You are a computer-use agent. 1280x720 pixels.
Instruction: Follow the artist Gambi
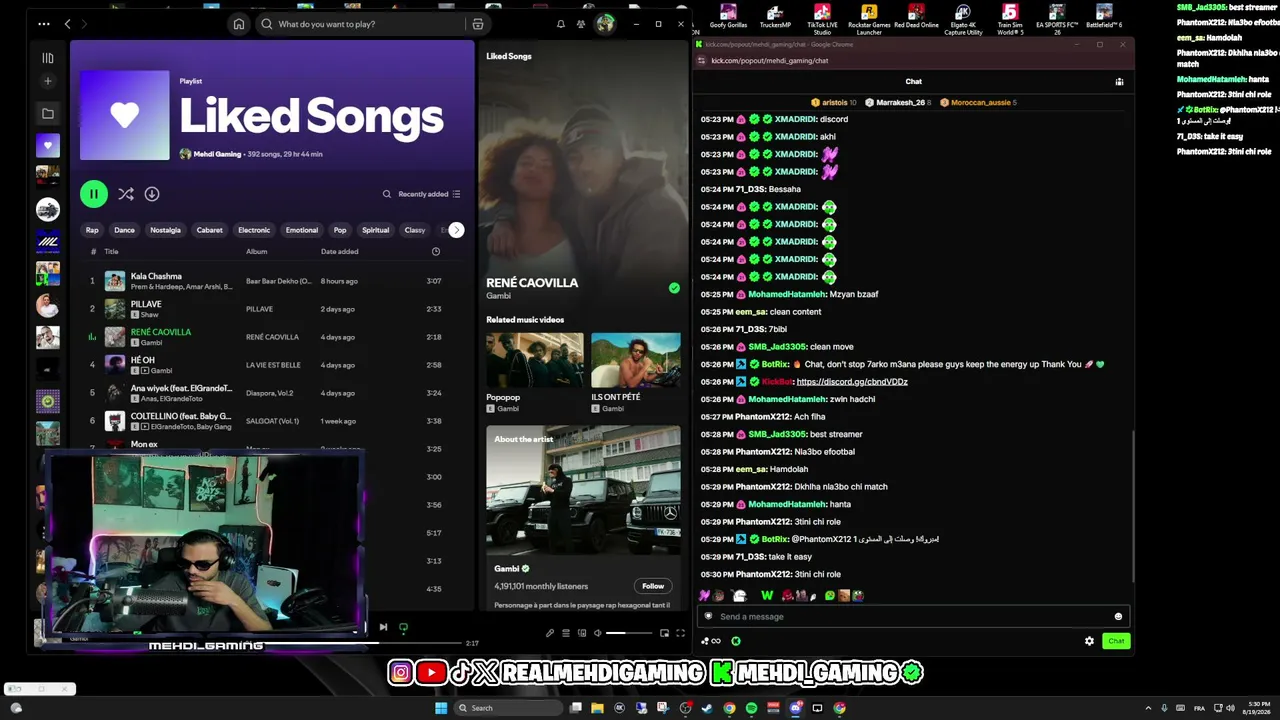[x=653, y=586]
